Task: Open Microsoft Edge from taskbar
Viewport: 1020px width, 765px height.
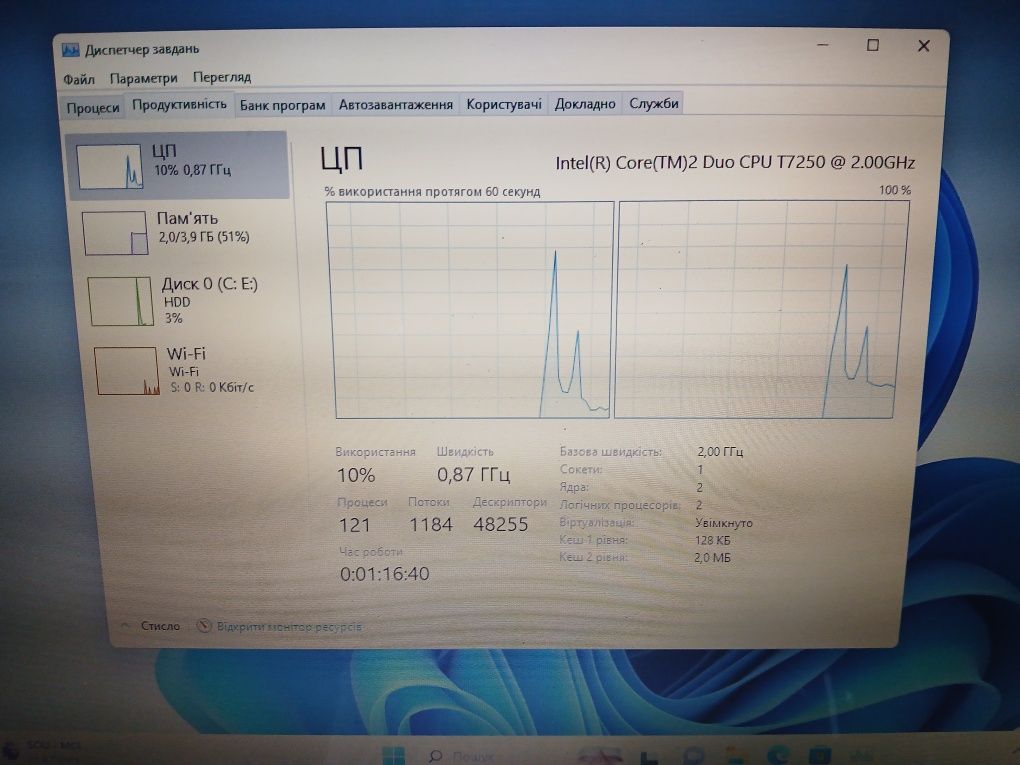Action: (778, 755)
